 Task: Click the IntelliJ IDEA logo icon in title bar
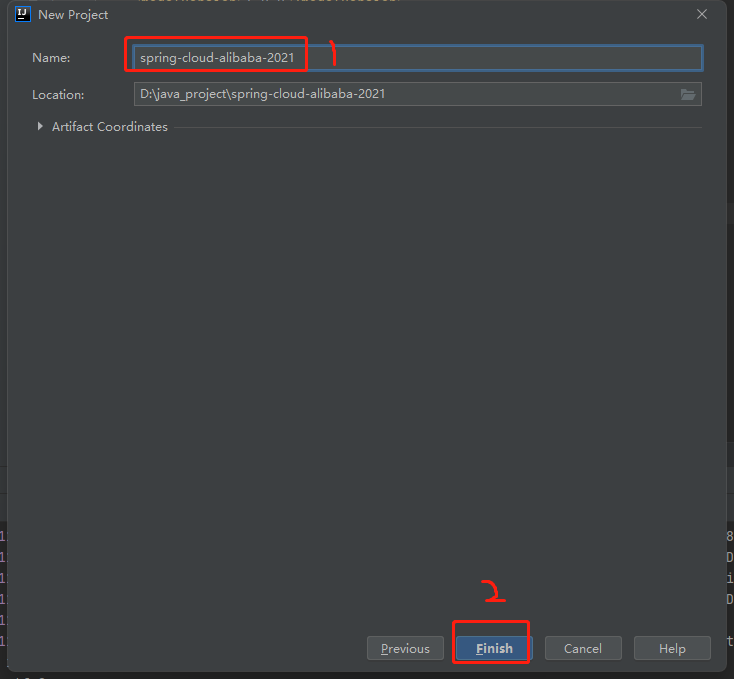(22, 15)
